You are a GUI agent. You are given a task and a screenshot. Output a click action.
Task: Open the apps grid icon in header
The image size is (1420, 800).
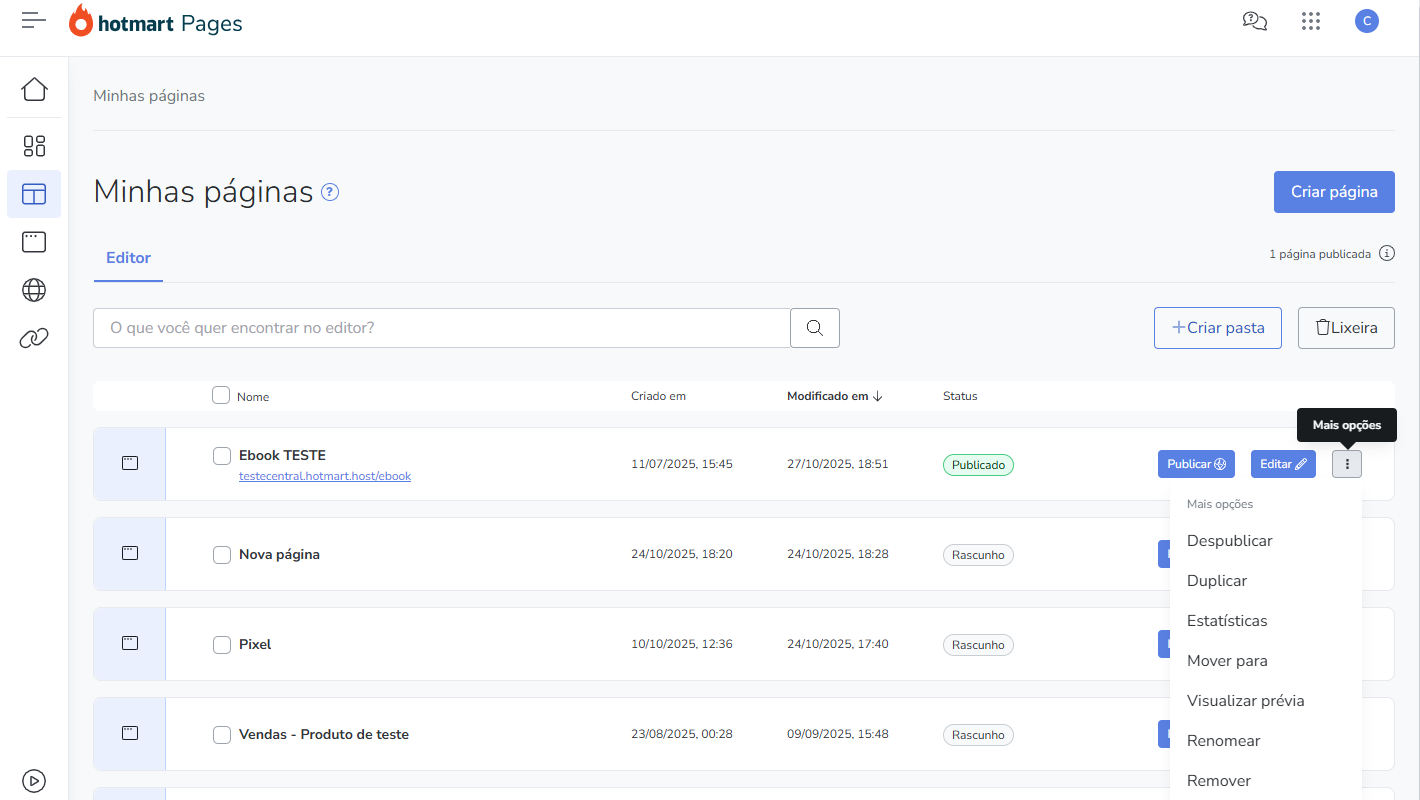pos(1311,21)
